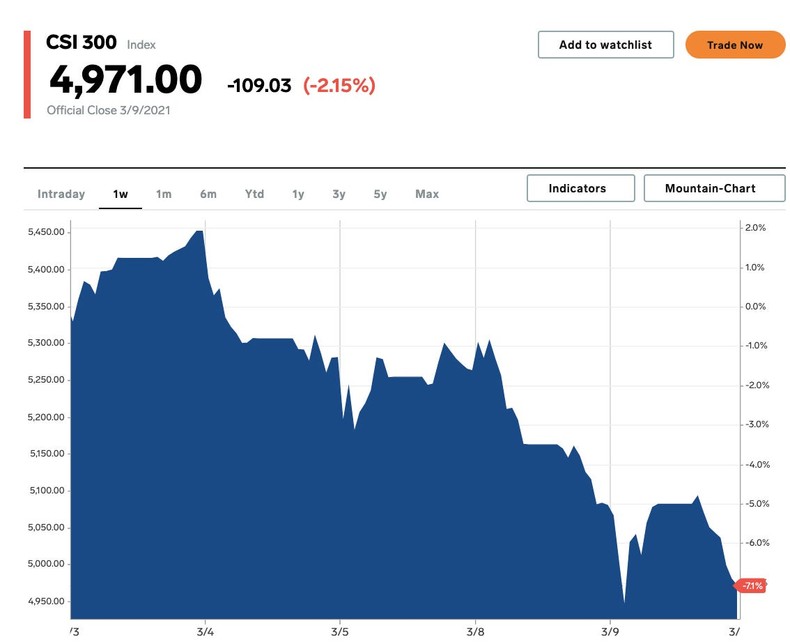Open the Indicators dropdown
This screenshot has width=790, height=644.
pyautogui.click(x=580, y=188)
